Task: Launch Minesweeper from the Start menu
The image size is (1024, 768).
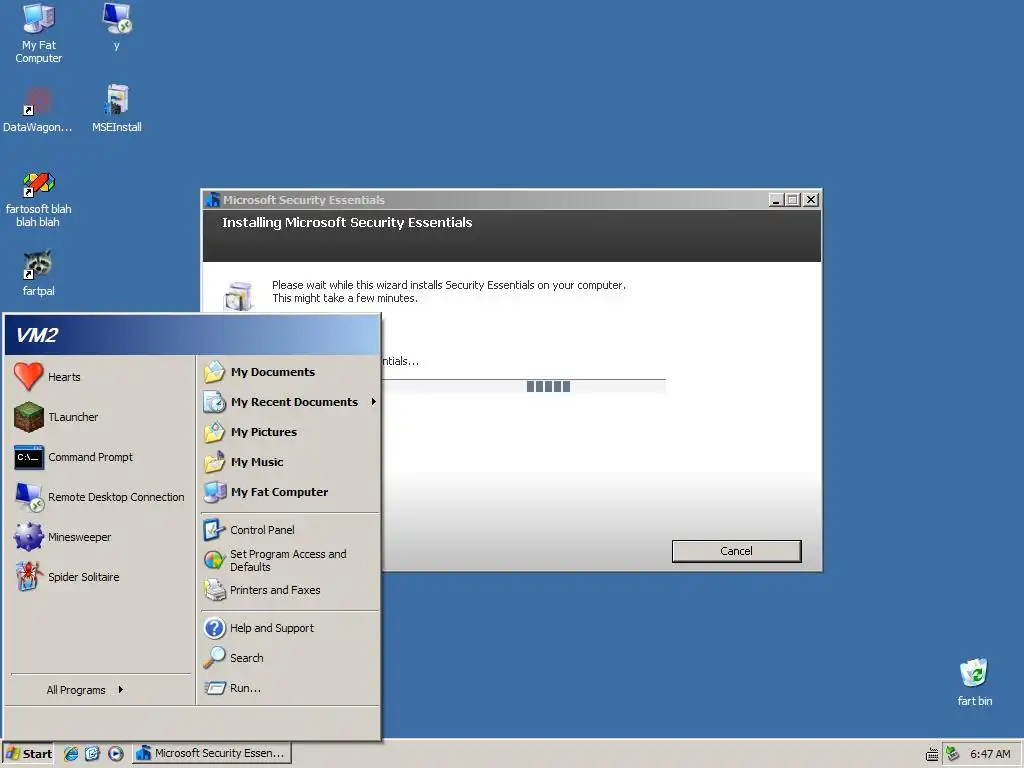Action: [101, 537]
